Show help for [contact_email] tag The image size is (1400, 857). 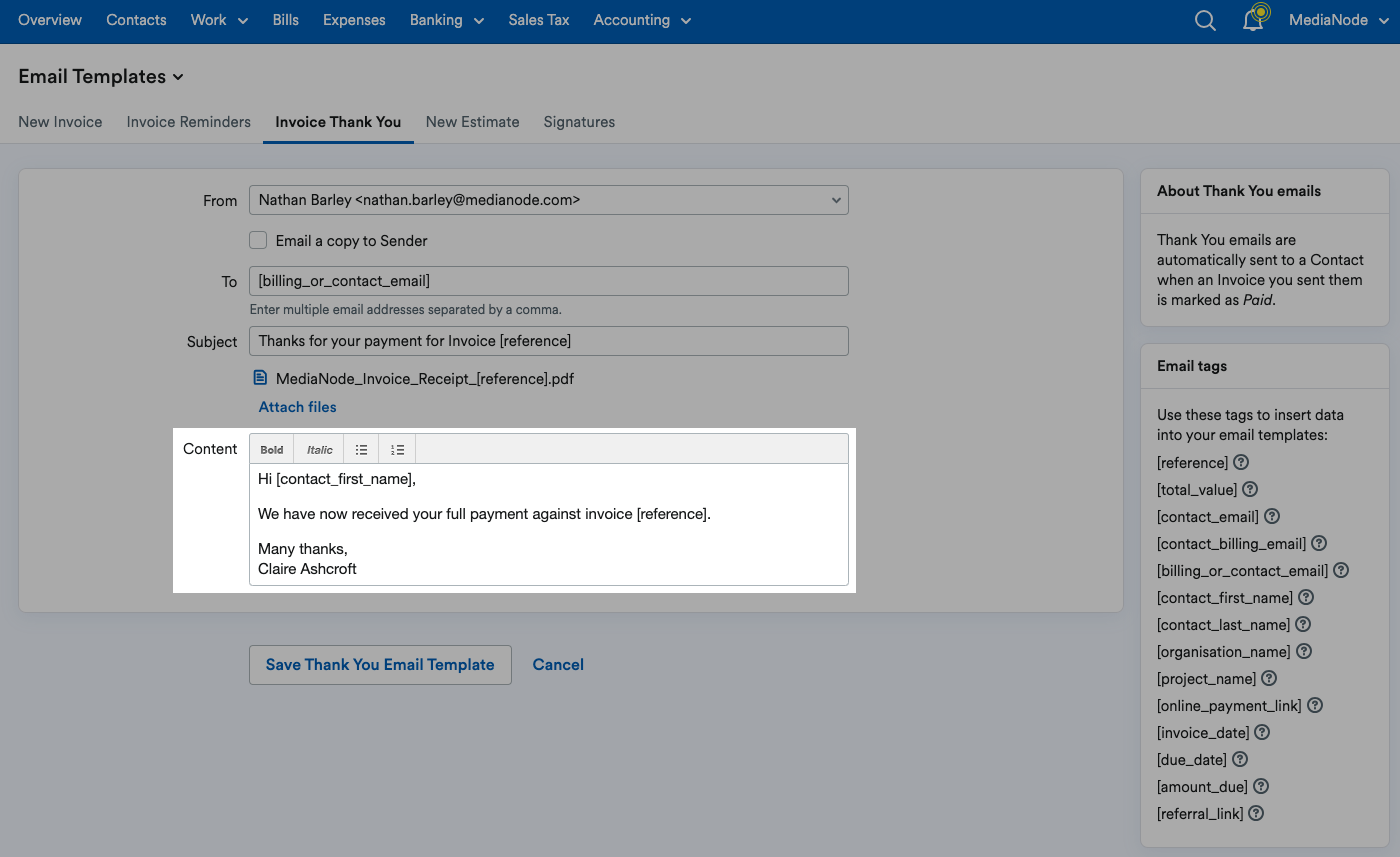point(1272,516)
